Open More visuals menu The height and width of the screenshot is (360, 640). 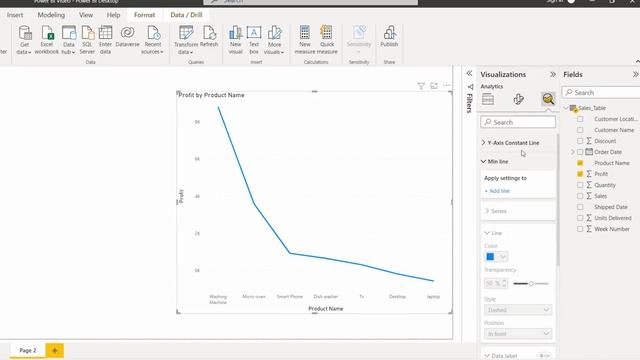click(274, 40)
